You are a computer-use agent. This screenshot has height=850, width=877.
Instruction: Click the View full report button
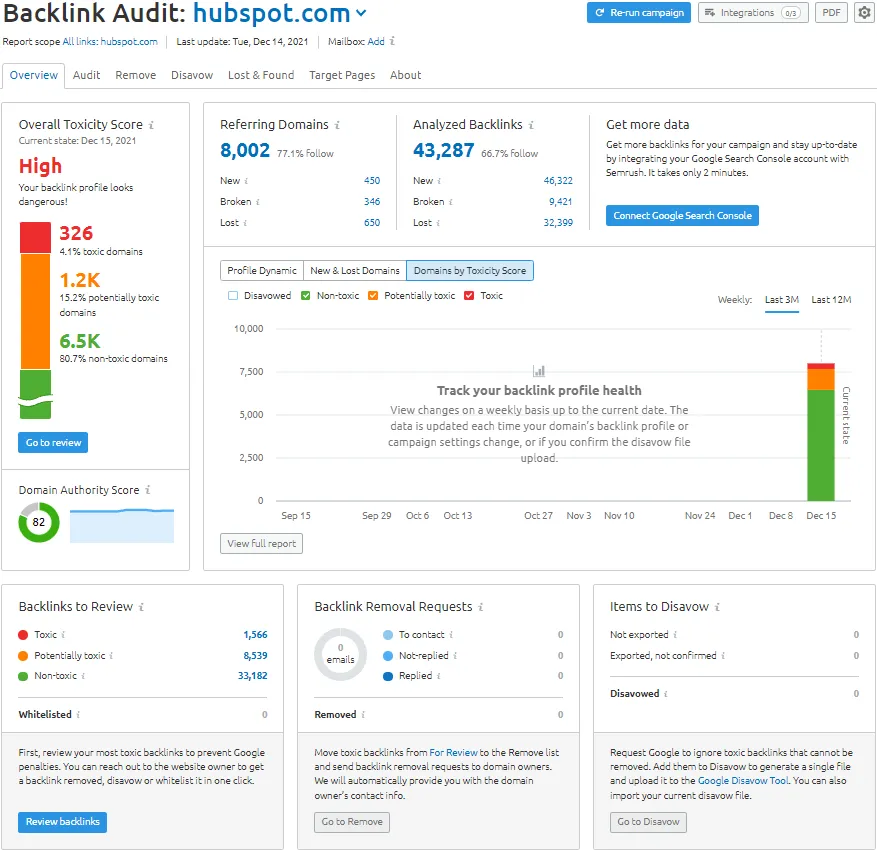(261, 544)
